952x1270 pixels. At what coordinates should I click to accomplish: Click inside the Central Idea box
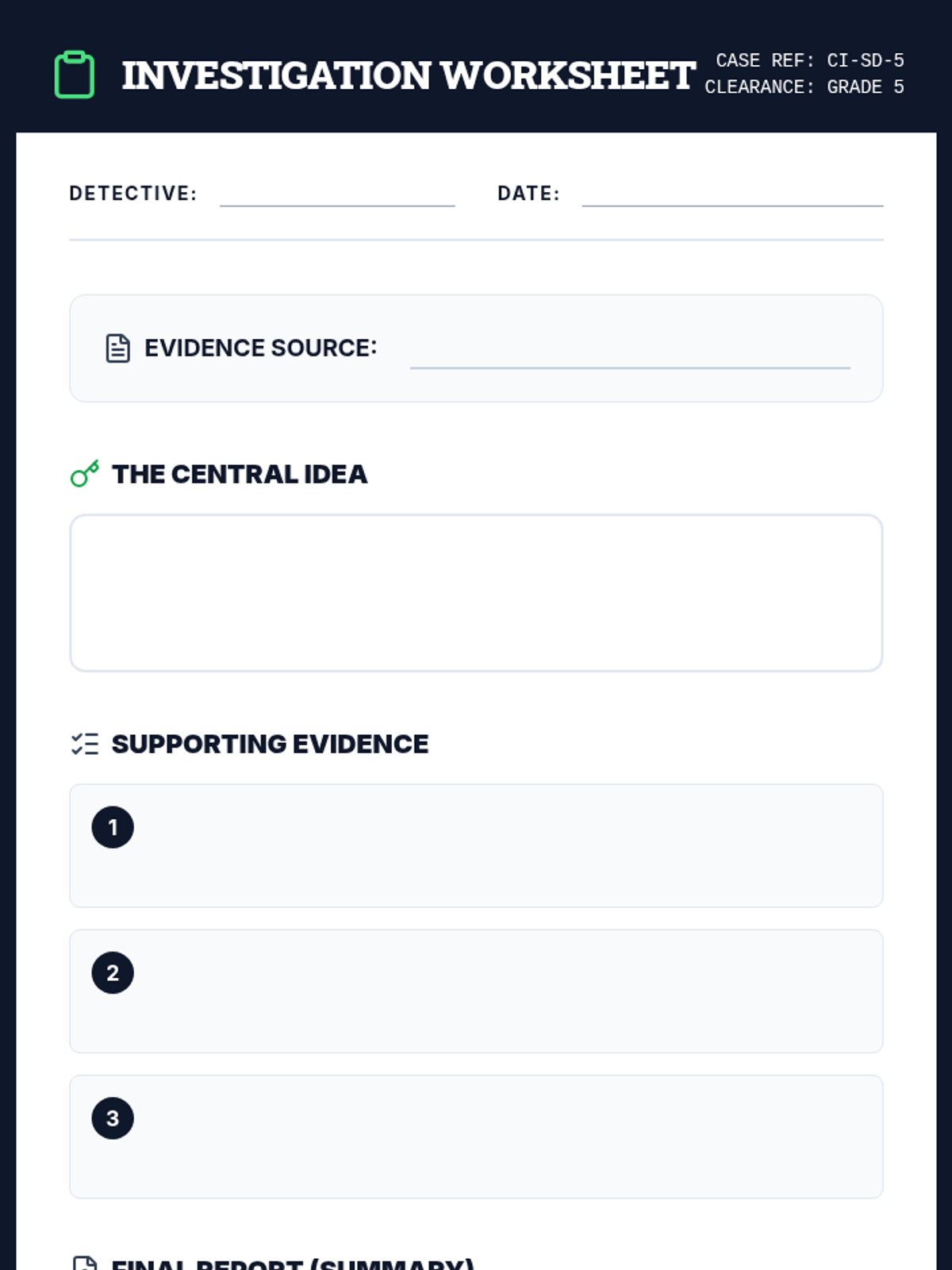tap(476, 593)
